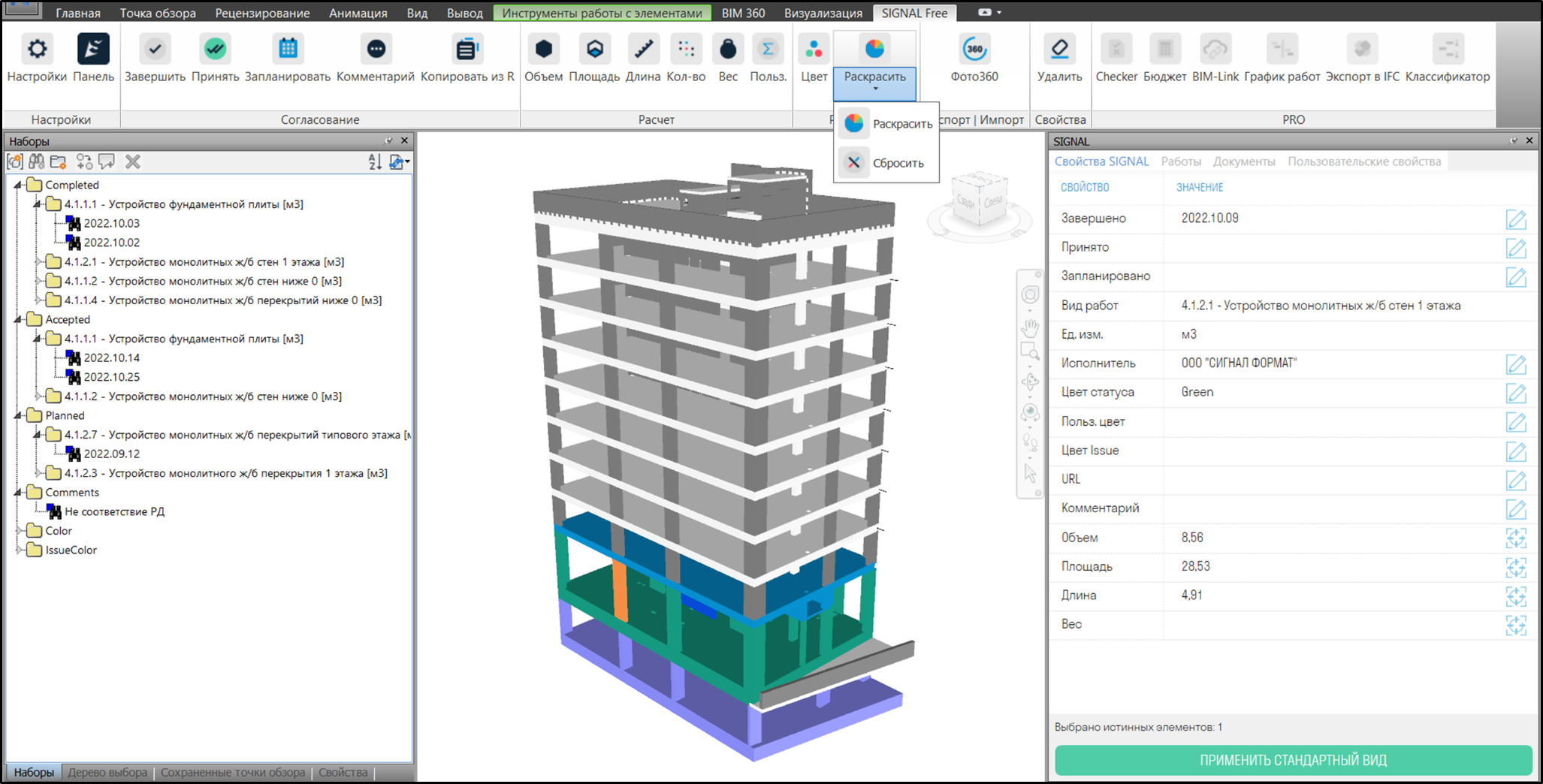
Task: Click the sort icon in Наборы toolbar
Action: click(375, 161)
